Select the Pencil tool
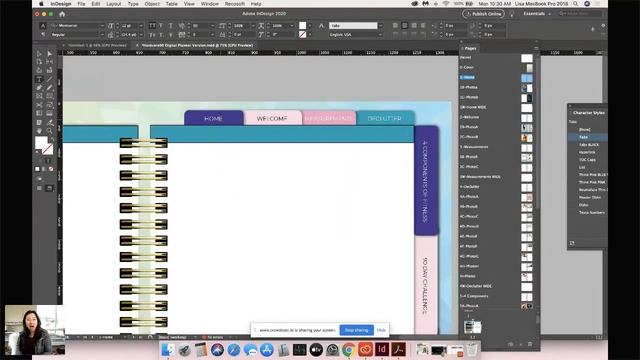640x360 pixels. (49, 87)
